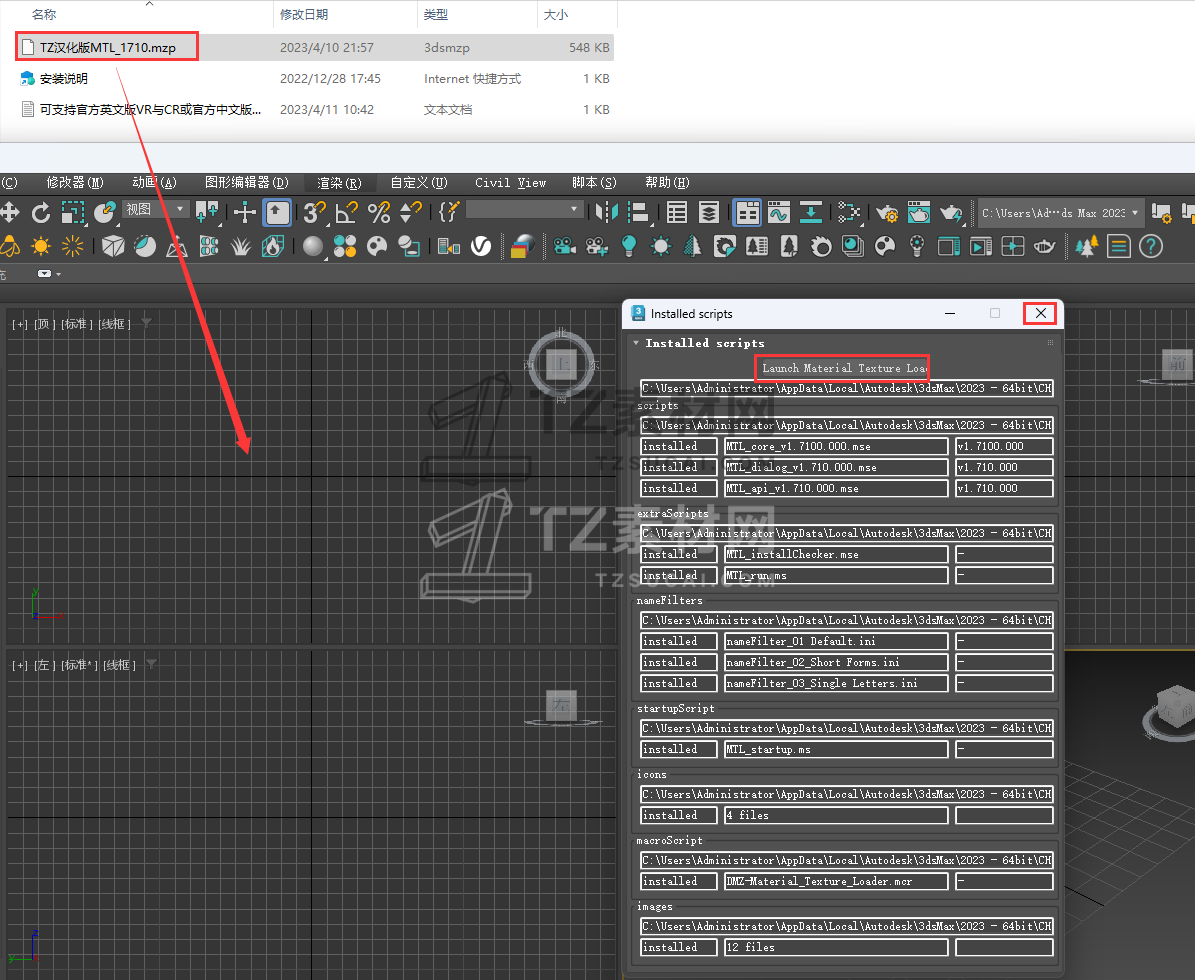Toggle Keyboard Shortcut Override button
This screenshot has height=980, width=1195.
pos(277,212)
